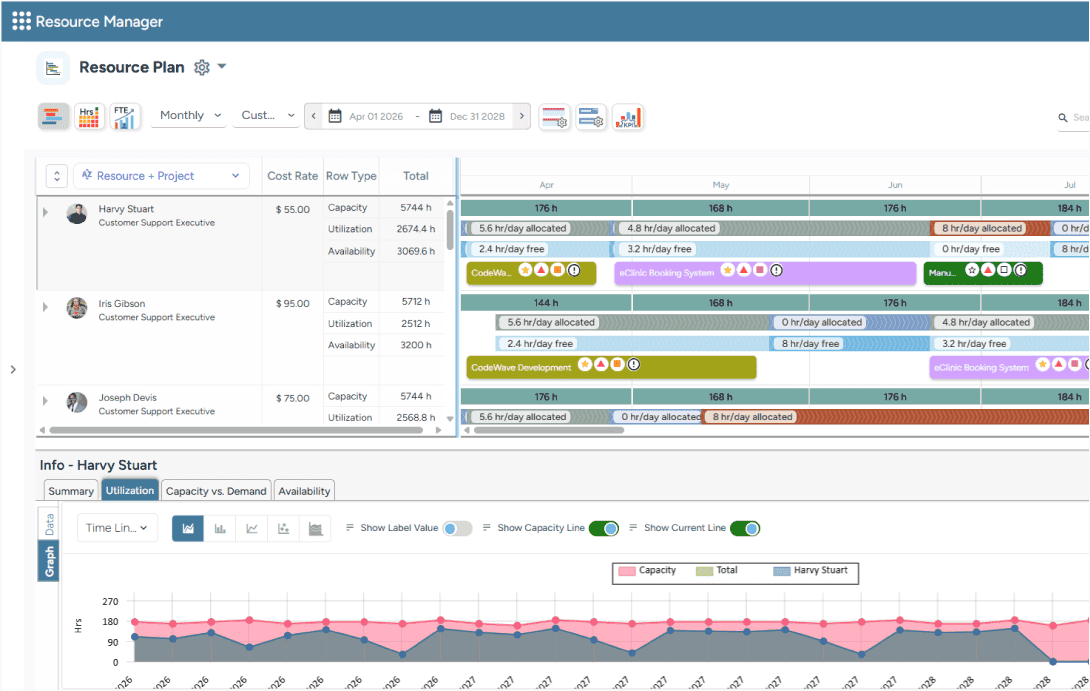Switch to Hrs heatmap view
The height and width of the screenshot is (691, 1090).
pos(89,117)
